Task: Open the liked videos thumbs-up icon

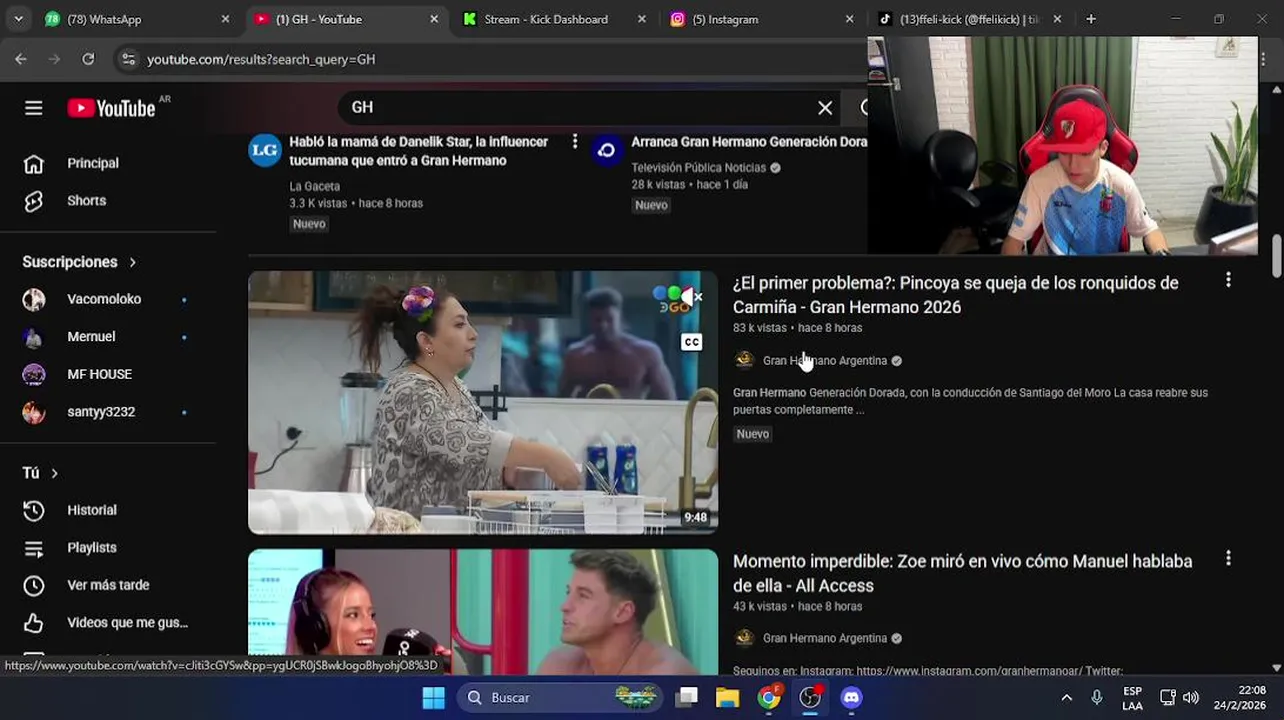Action: point(34,623)
